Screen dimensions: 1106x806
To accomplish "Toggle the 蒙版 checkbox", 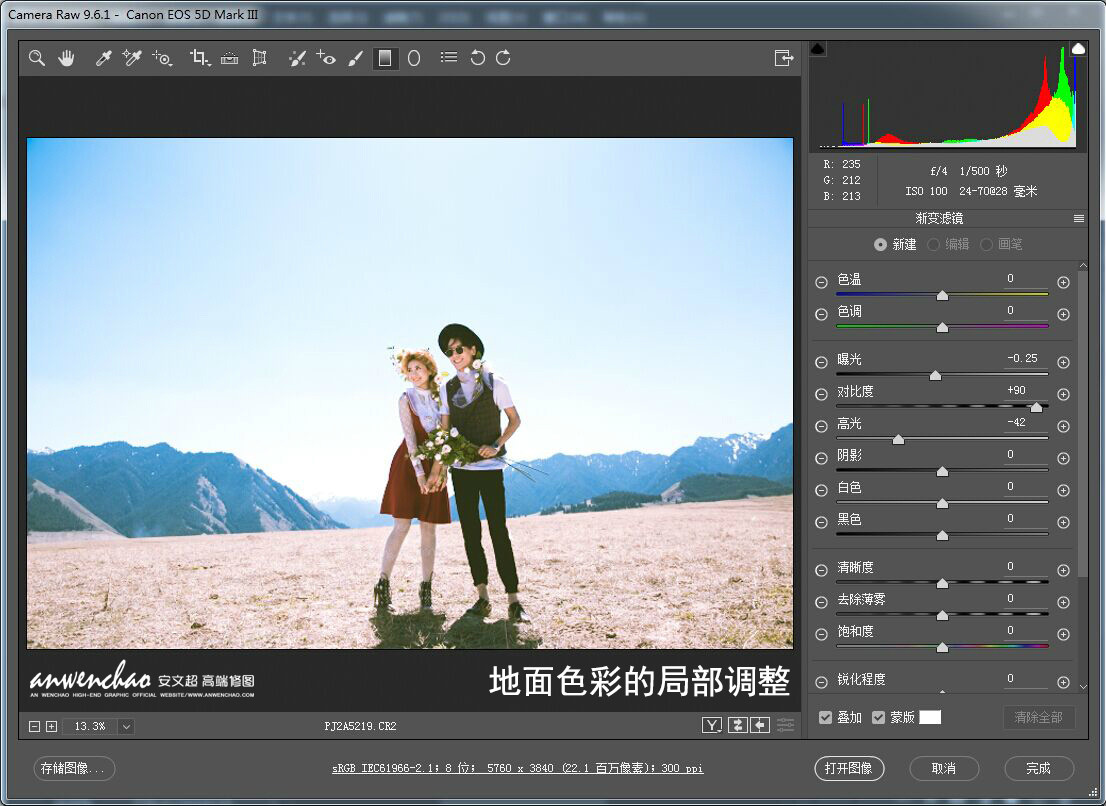I will click(878, 717).
